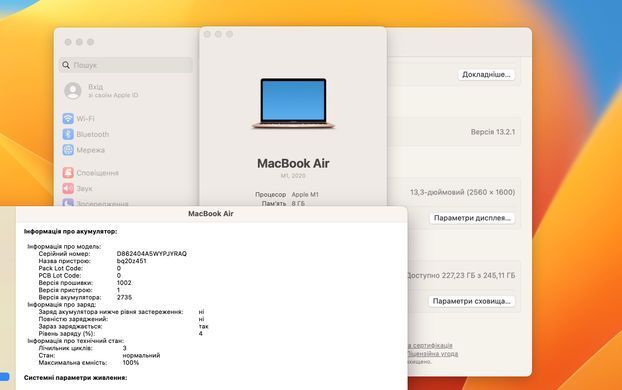Click the large "MacBook Air" heading in About window
The image size is (622, 390).
coord(293,163)
